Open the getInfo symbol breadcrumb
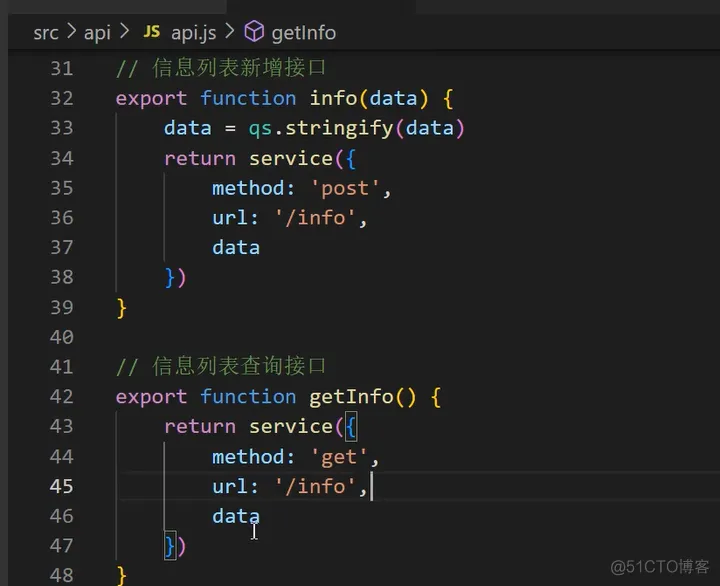720x586 pixels. [304, 33]
